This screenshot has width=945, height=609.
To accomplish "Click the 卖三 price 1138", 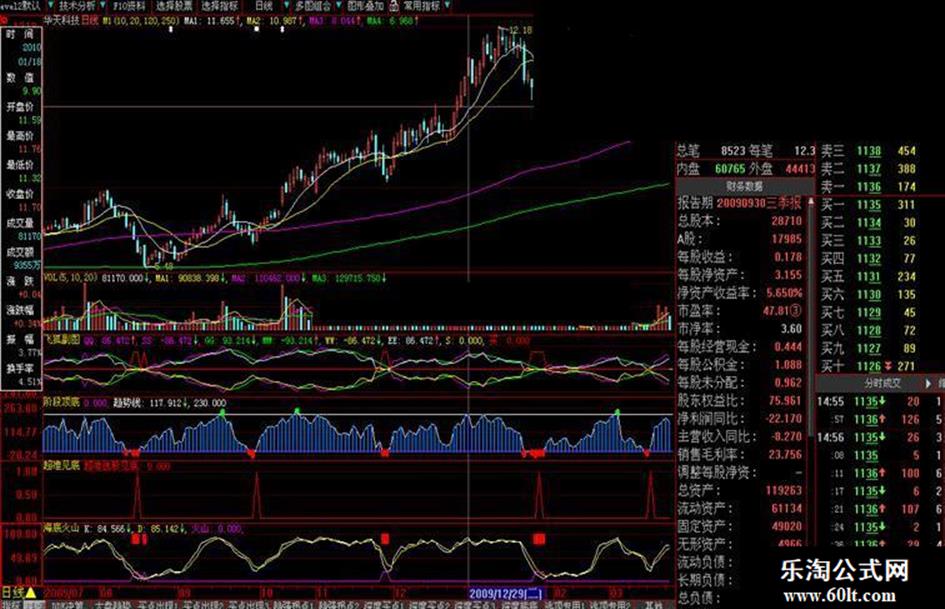I will point(868,151).
